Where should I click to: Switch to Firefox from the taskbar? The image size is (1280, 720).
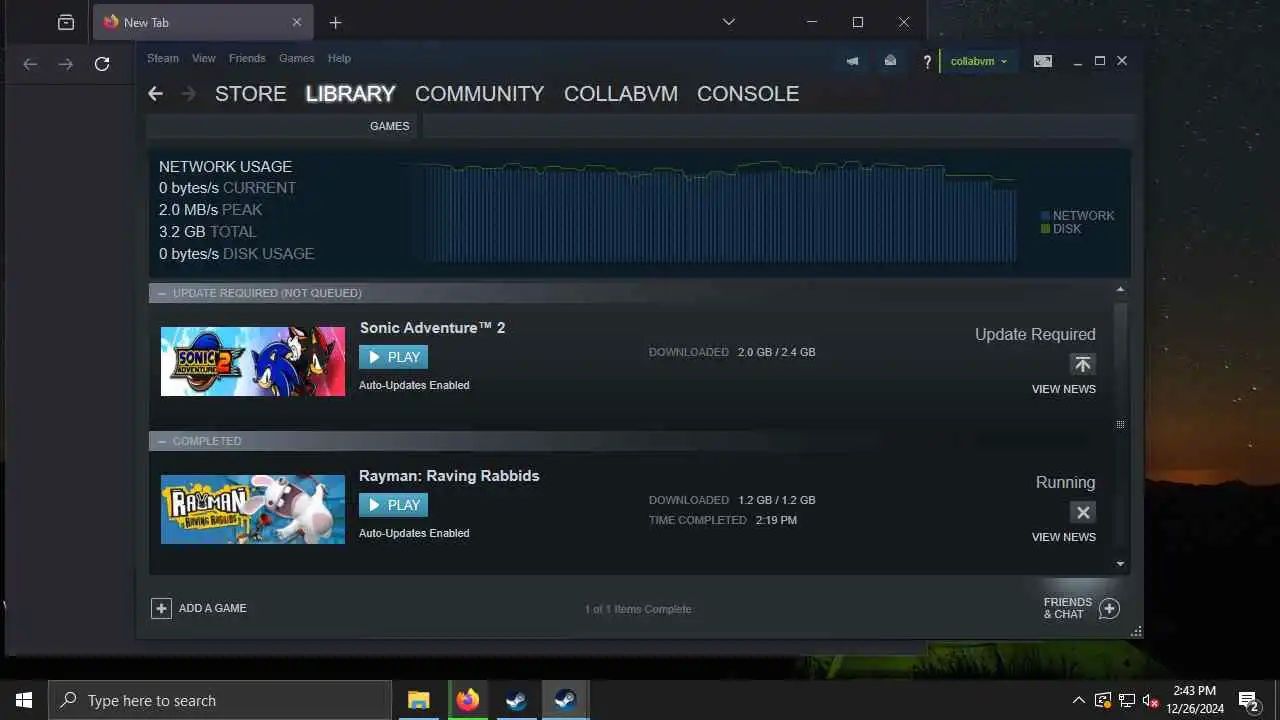(x=467, y=700)
